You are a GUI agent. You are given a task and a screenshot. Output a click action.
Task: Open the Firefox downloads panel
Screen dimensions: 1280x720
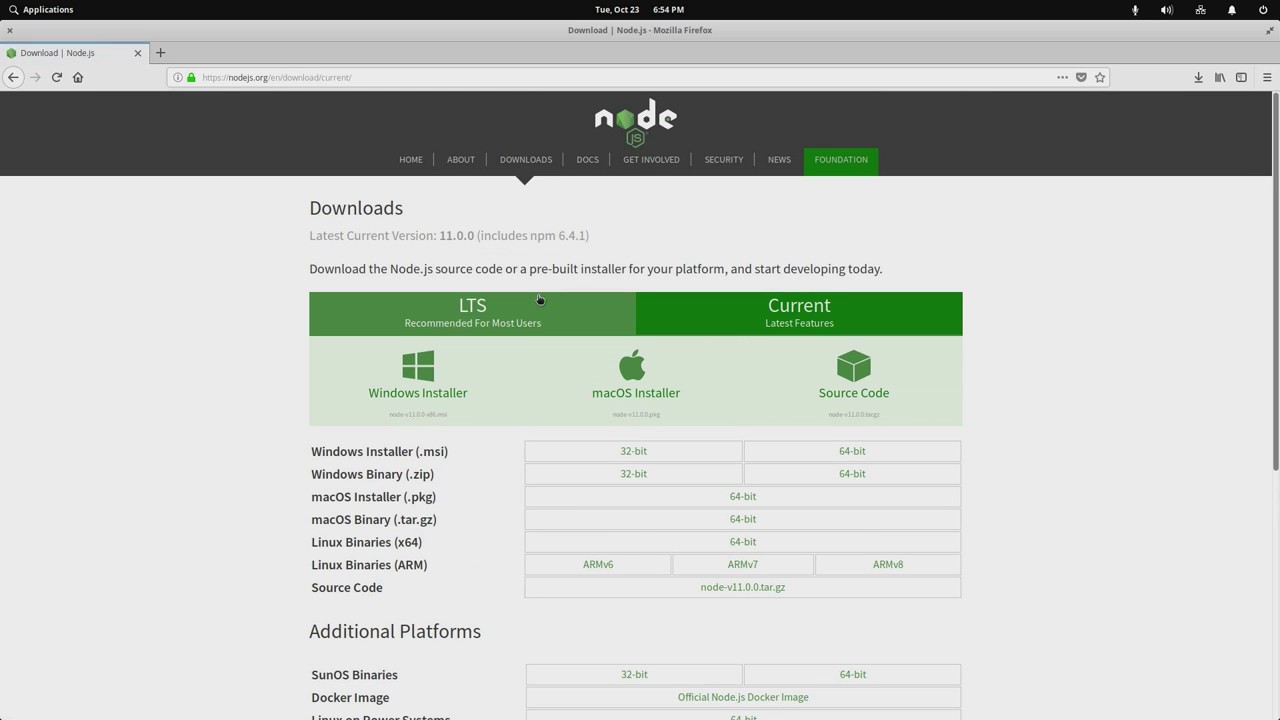(x=1198, y=77)
